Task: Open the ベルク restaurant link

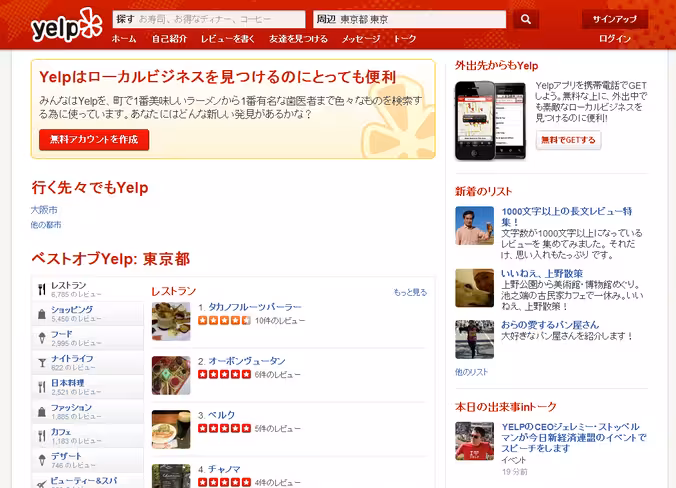Action: click(222, 415)
